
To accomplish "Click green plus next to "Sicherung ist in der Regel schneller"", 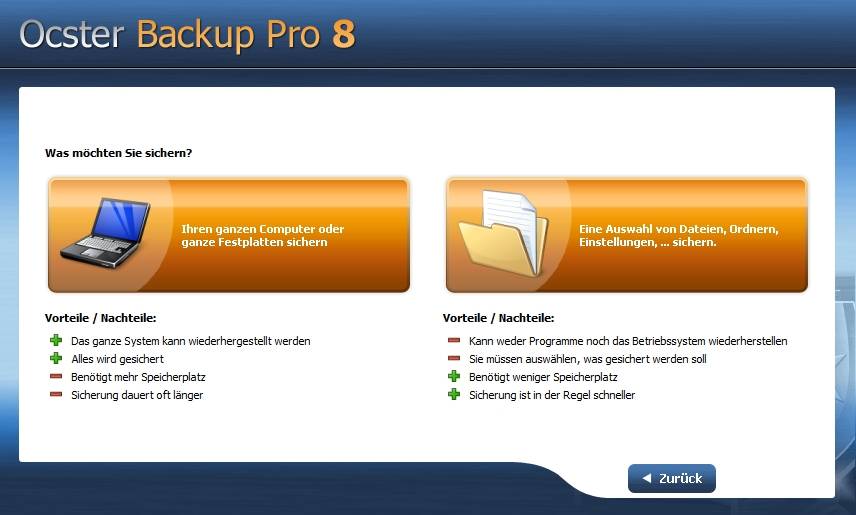I will pos(454,394).
